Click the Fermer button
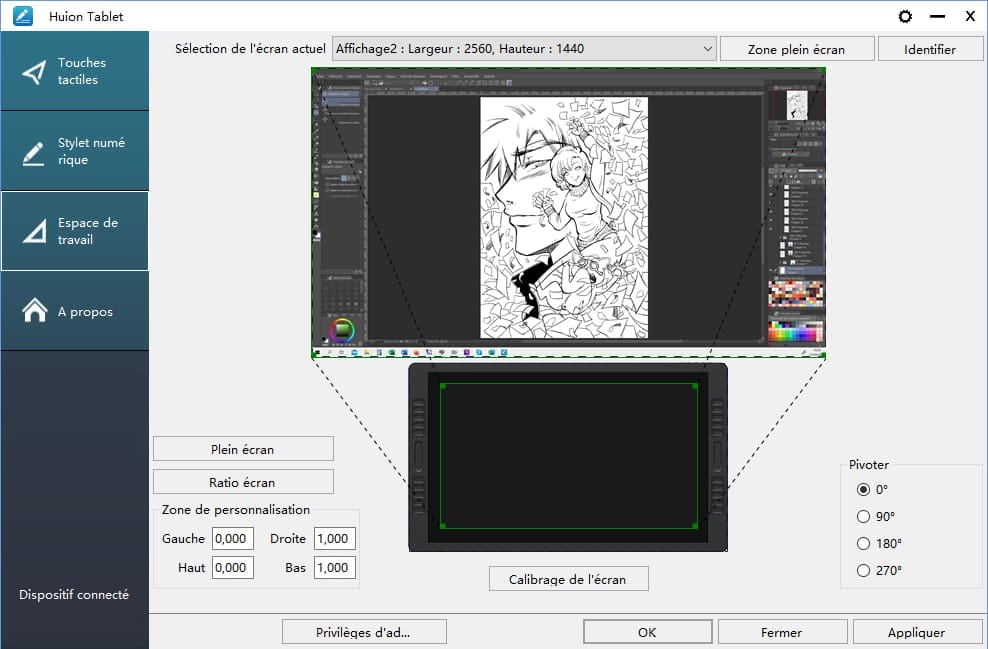 pyautogui.click(x=782, y=632)
